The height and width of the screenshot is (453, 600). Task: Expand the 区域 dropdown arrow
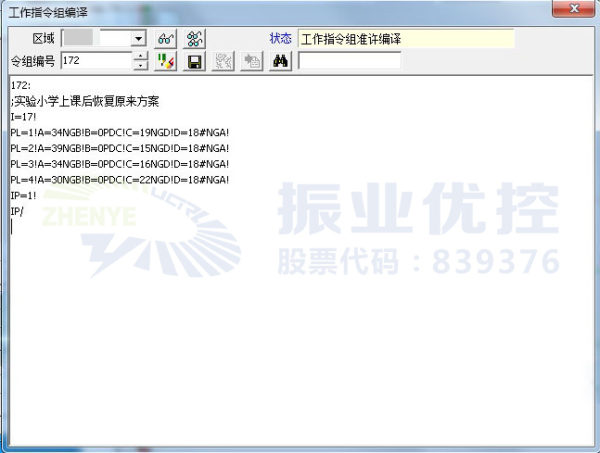138,38
